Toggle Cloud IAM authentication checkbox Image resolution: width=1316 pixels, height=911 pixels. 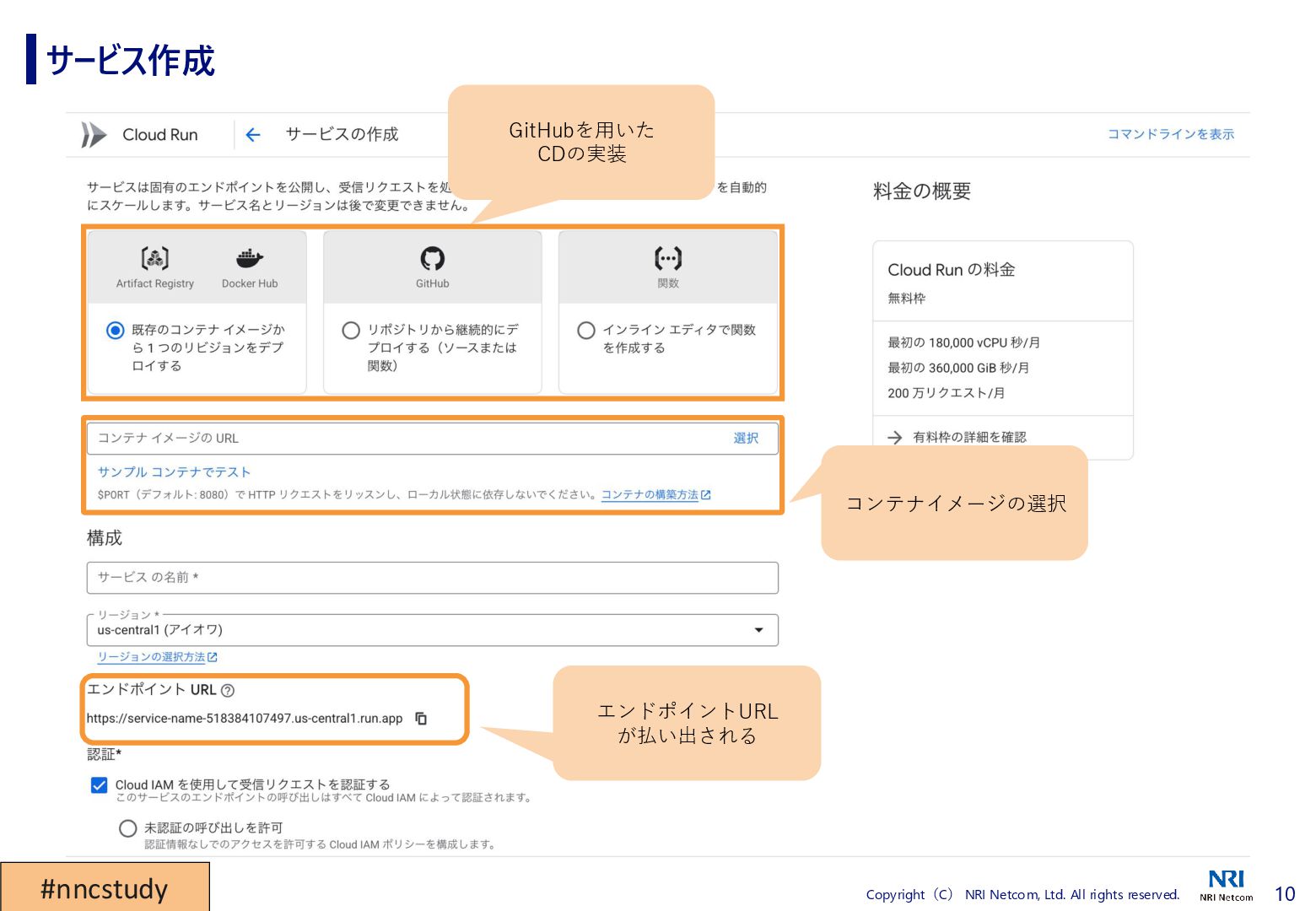[99, 784]
